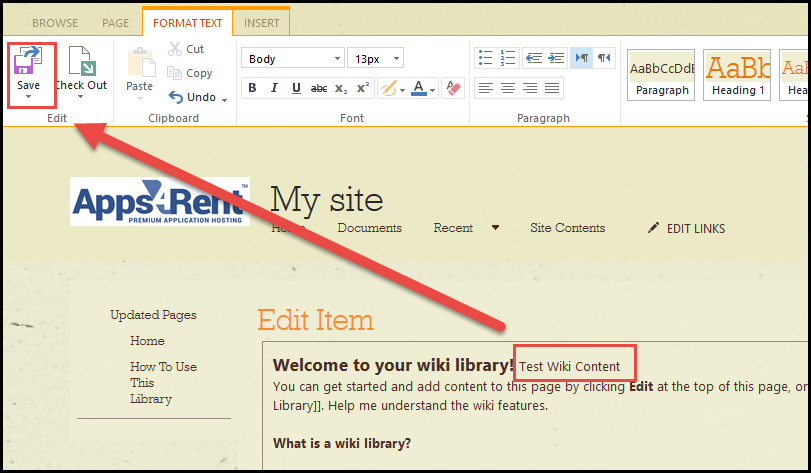Open How To Use This Library page
Image resolution: width=811 pixels, height=473 pixels.
tap(163, 383)
